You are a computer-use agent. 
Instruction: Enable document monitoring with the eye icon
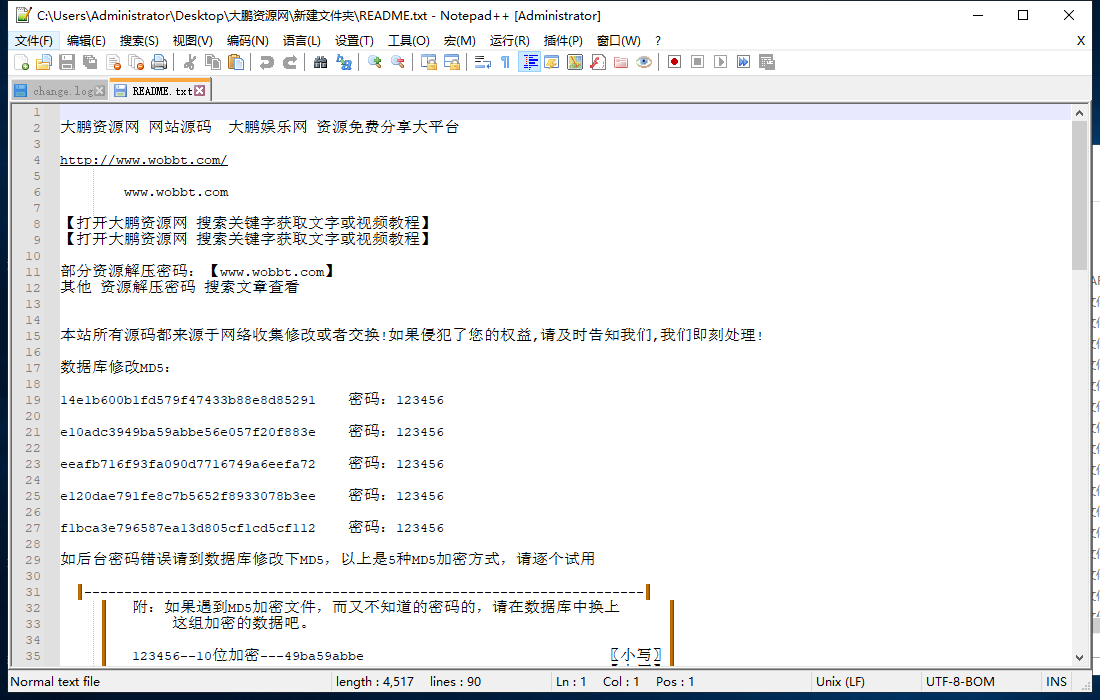[x=643, y=62]
